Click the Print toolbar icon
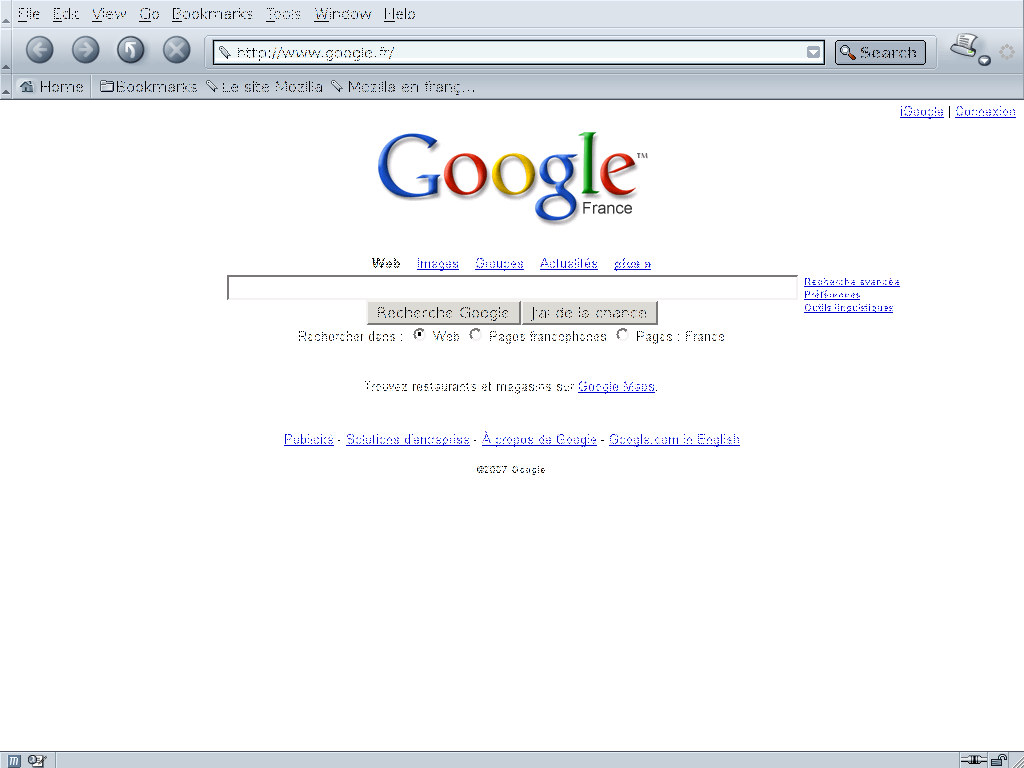The image size is (1024, 768). pos(963,45)
